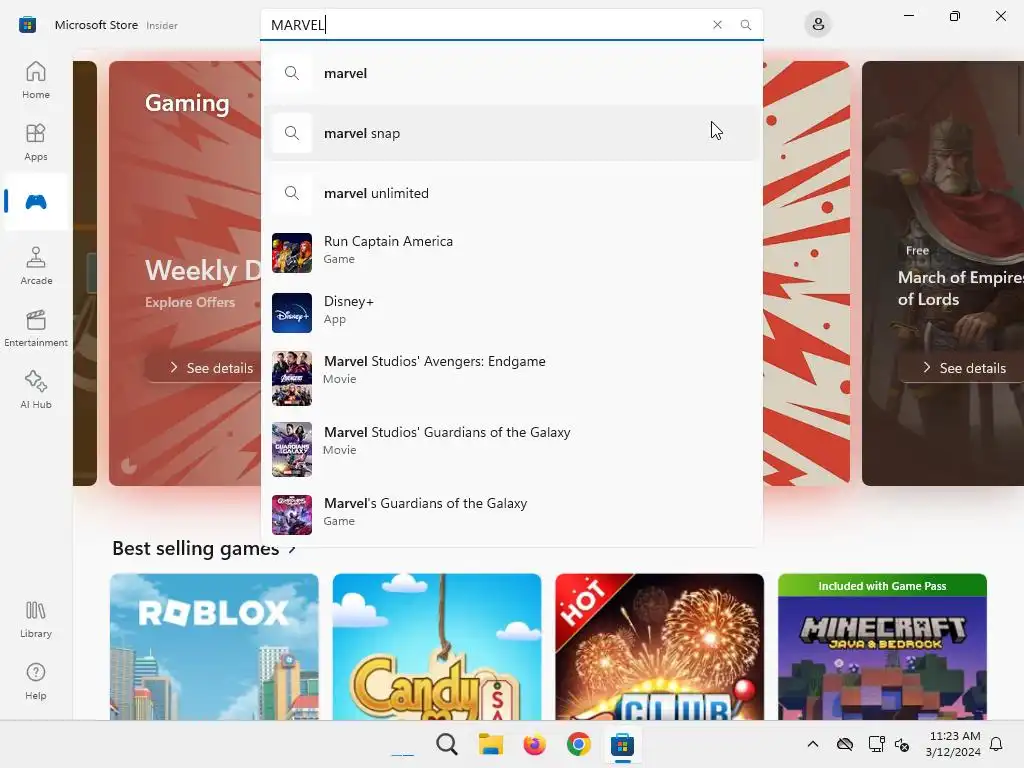Click the muted volume tray icon

903,744
